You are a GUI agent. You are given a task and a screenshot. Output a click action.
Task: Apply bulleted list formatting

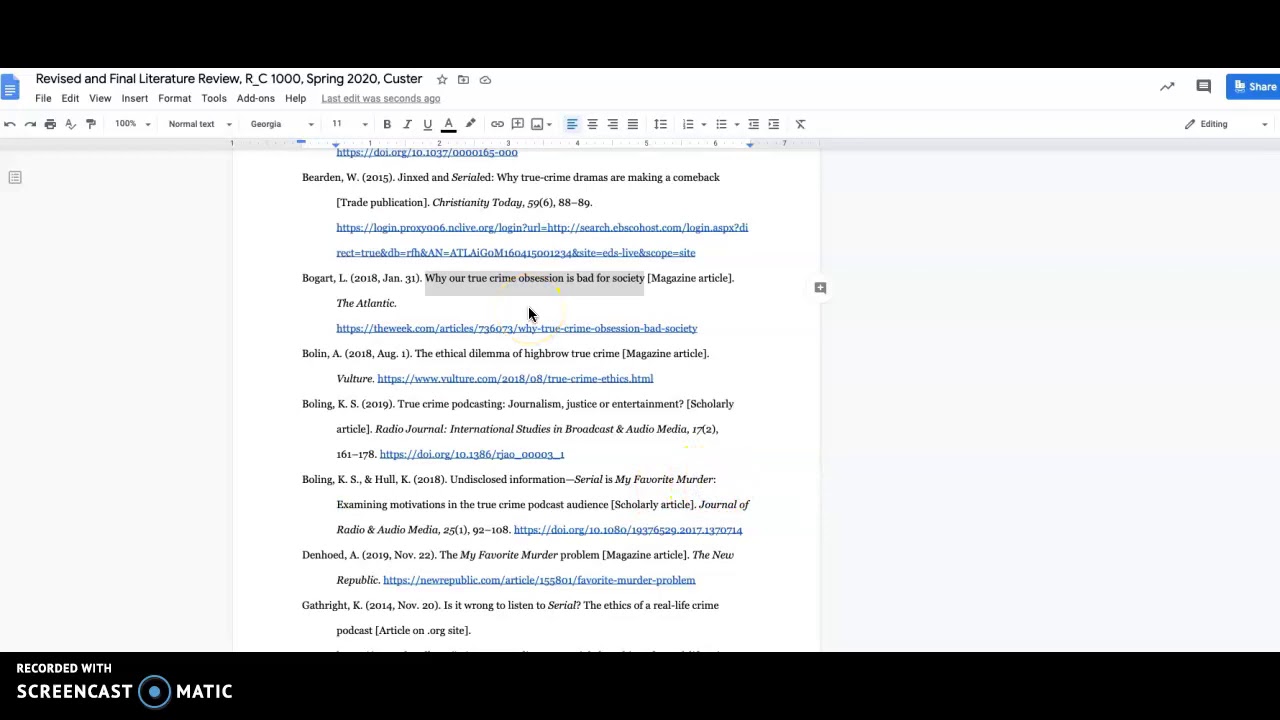point(721,124)
